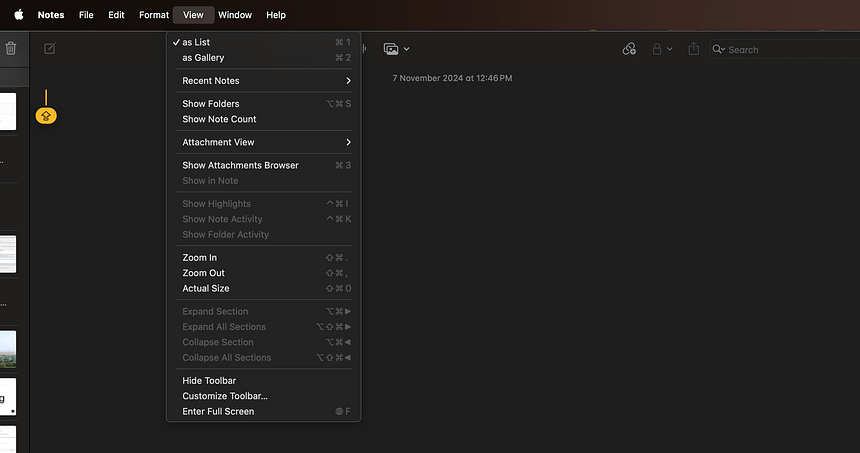Click the search magnifier icon
Image resolution: width=860 pixels, height=453 pixels.
click(x=718, y=49)
